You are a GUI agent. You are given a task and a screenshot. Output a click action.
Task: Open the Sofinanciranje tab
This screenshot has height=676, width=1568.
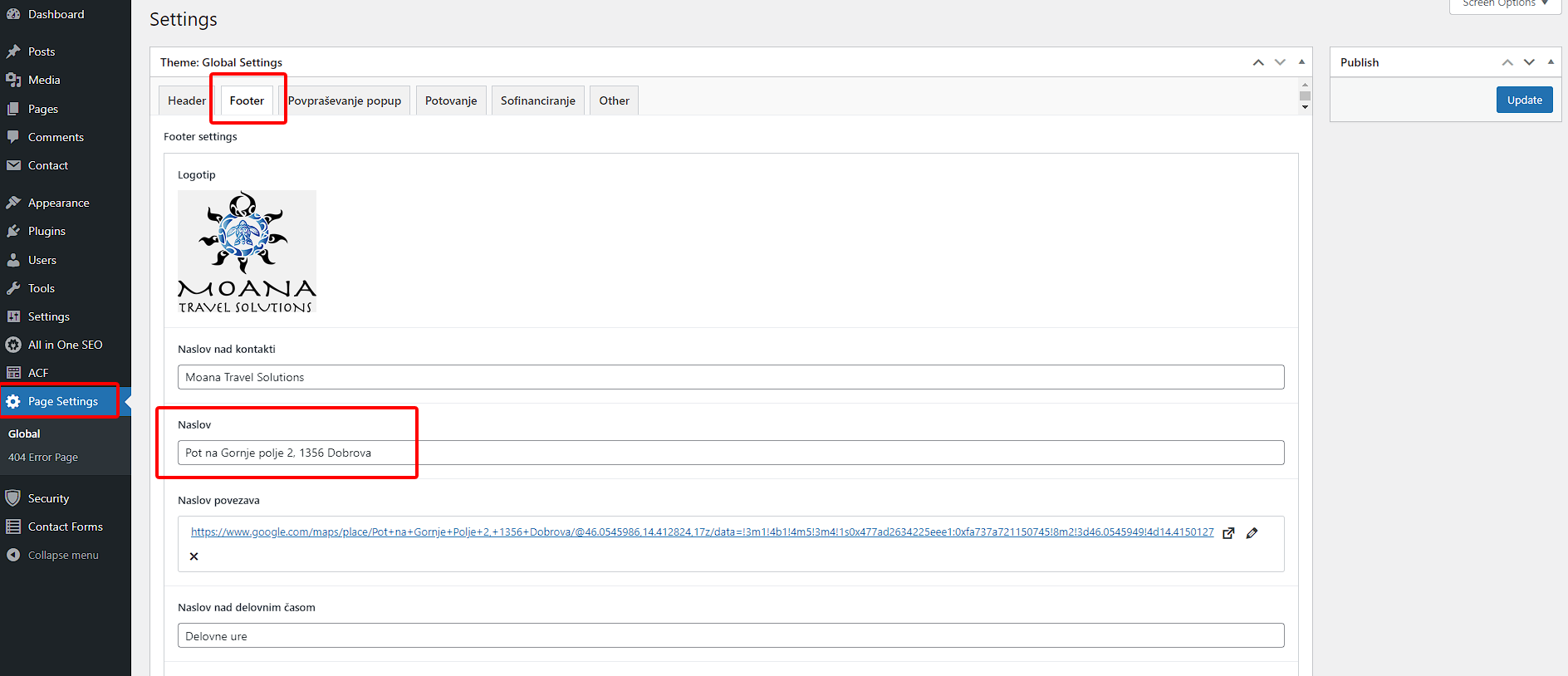click(x=538, y=100)
